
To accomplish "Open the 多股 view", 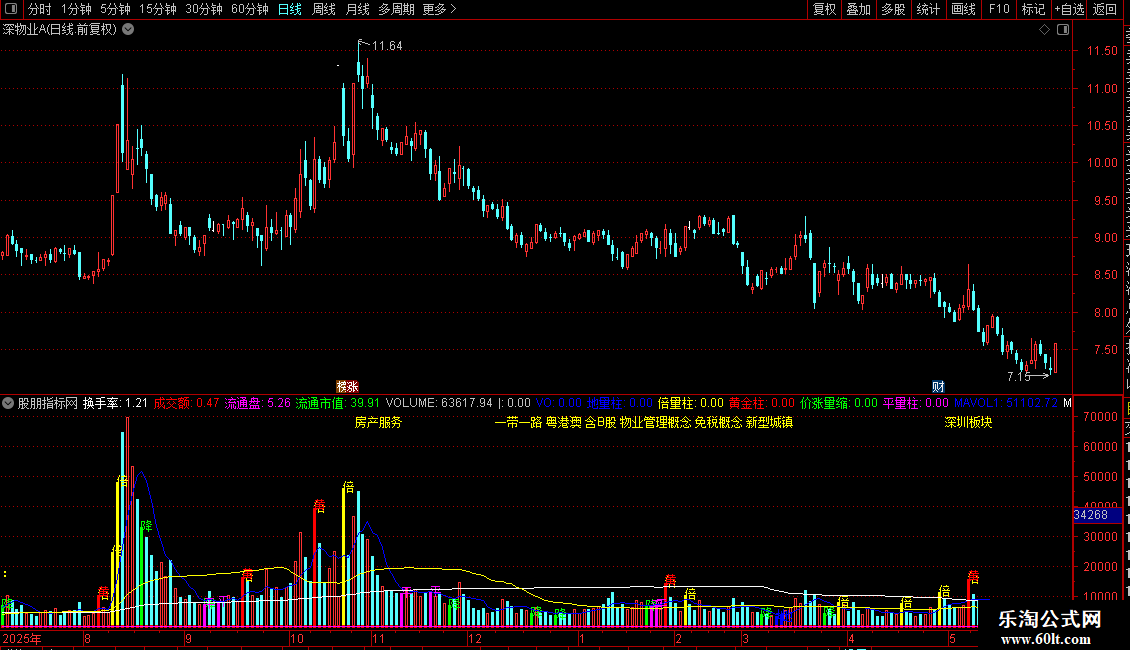I will (x=893, y=9).
